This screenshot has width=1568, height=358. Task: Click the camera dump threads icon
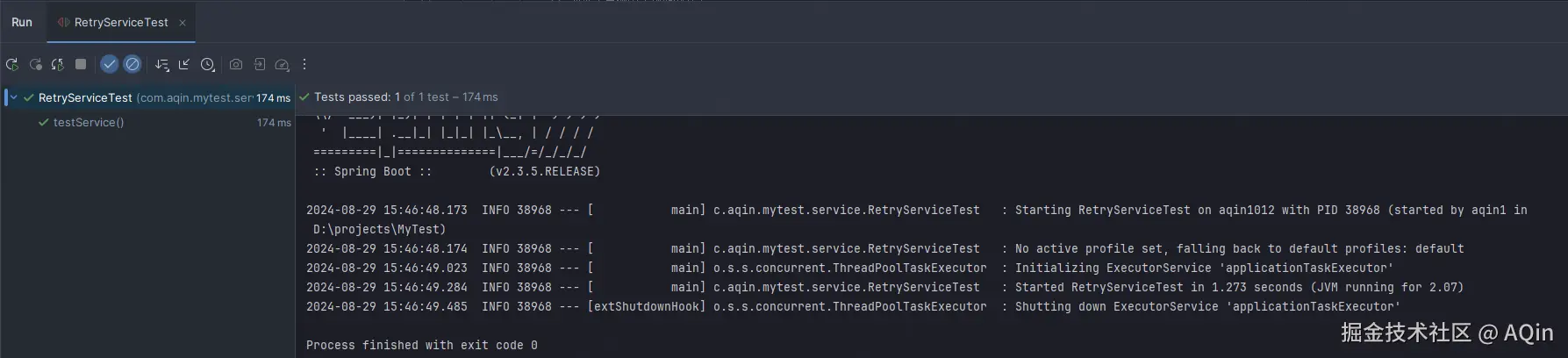[x=236, y=64]
